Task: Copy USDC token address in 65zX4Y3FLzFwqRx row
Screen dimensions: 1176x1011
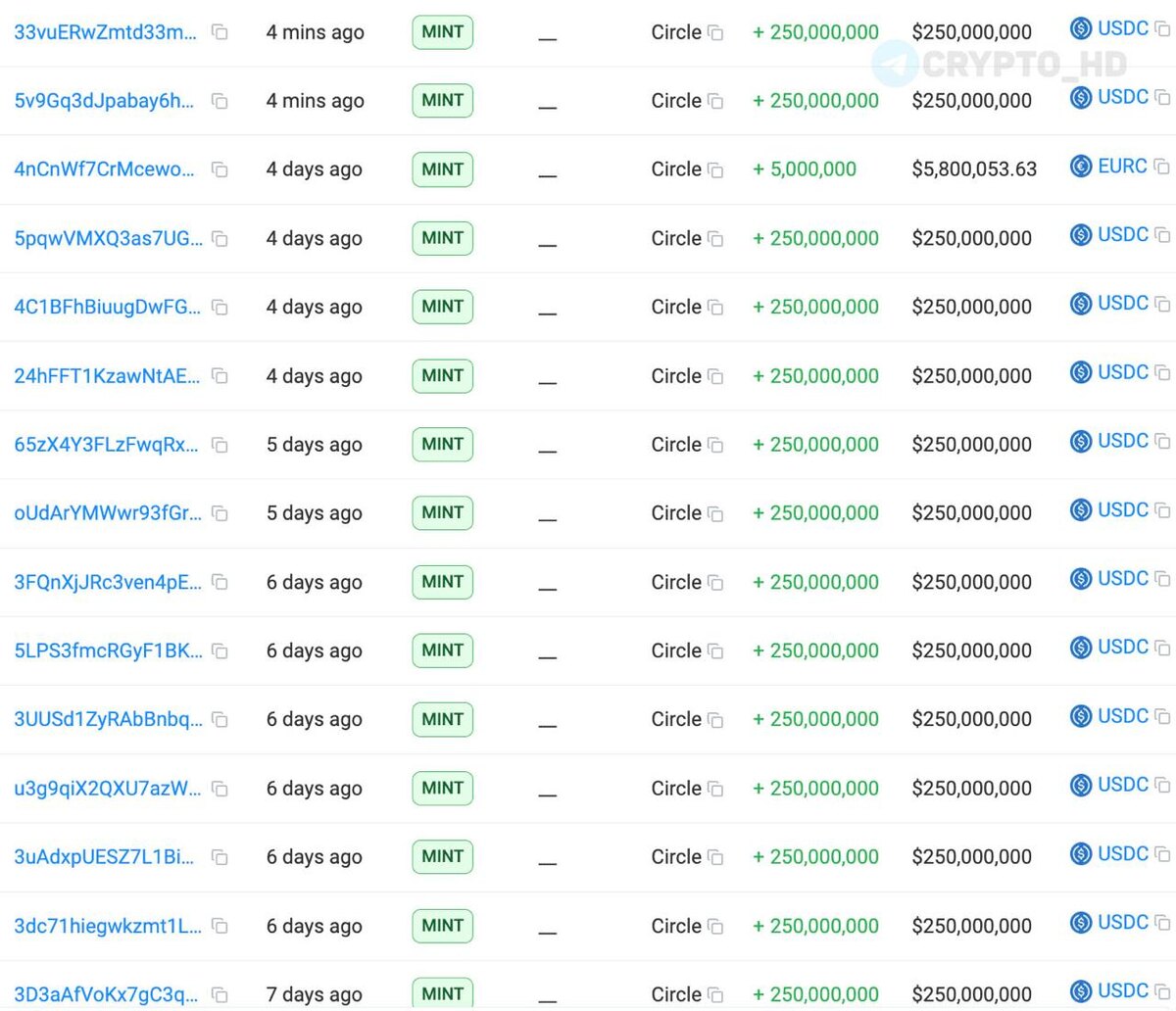Action: [1161, 441]
